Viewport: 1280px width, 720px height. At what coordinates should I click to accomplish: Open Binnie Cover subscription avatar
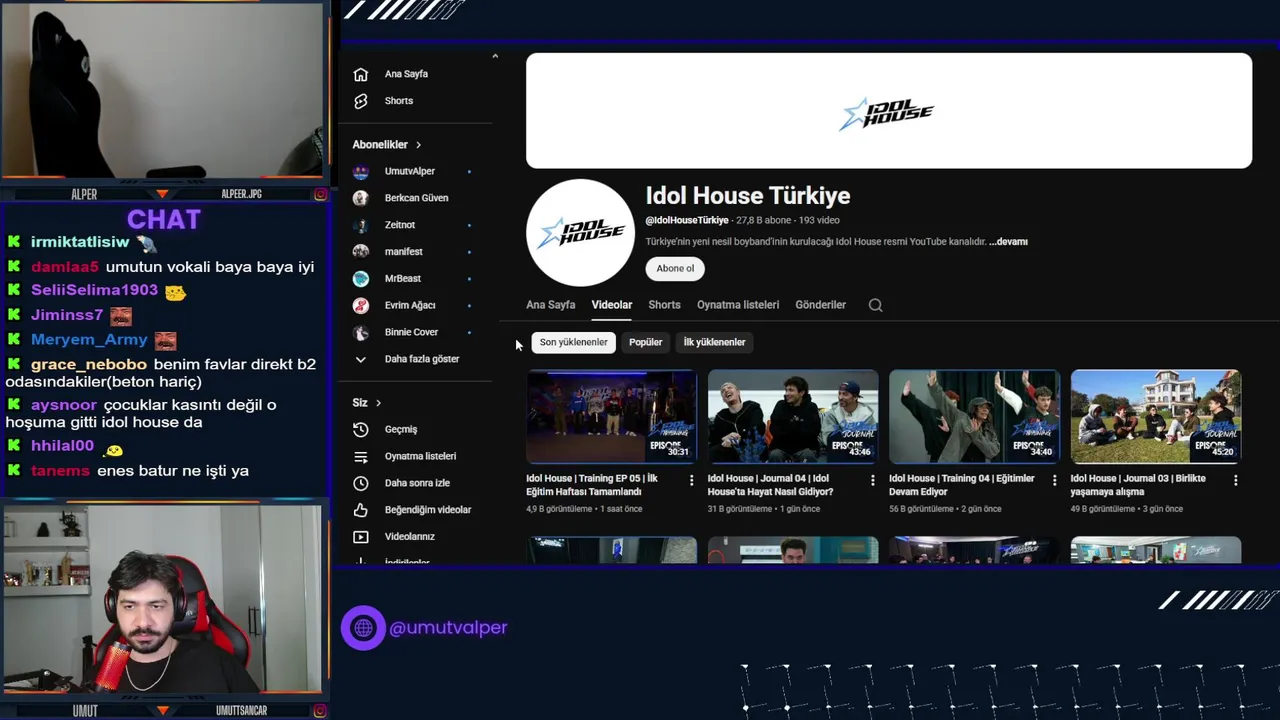(361, 332)
